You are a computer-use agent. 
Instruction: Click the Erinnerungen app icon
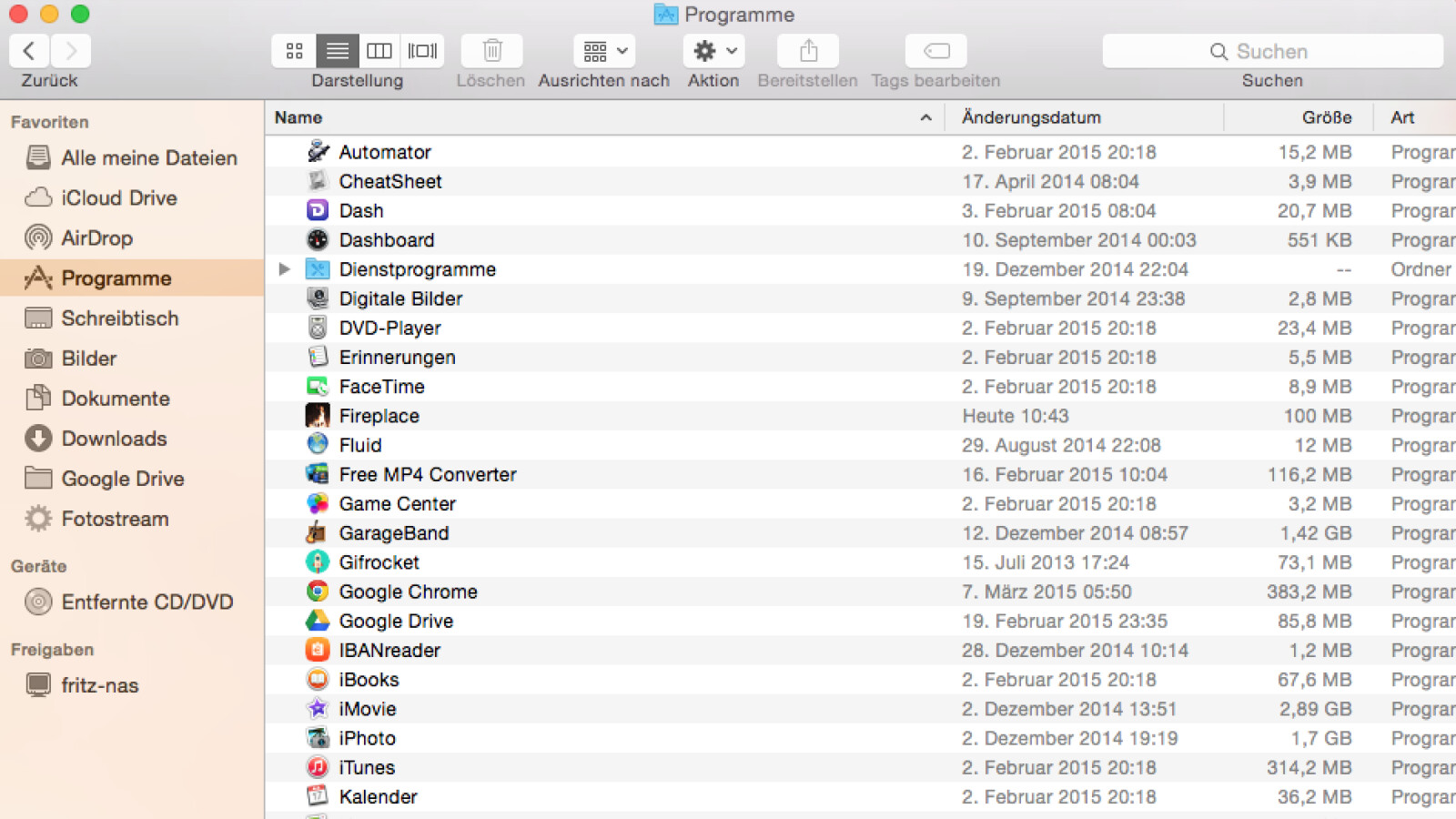(318, 357)
